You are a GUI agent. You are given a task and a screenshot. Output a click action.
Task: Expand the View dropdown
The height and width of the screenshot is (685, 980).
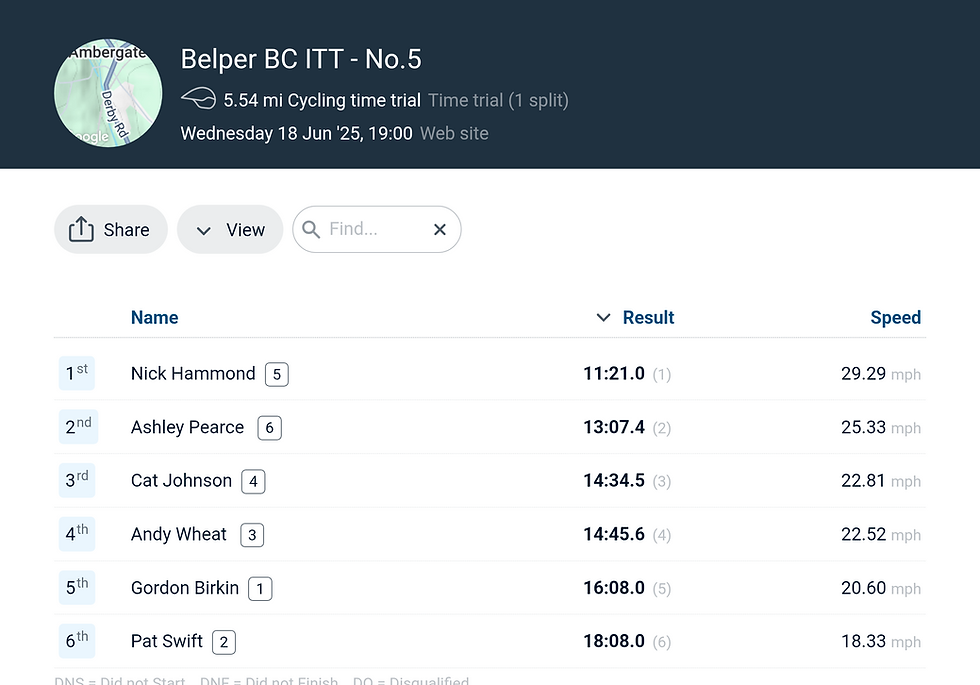tap(230, 229)
